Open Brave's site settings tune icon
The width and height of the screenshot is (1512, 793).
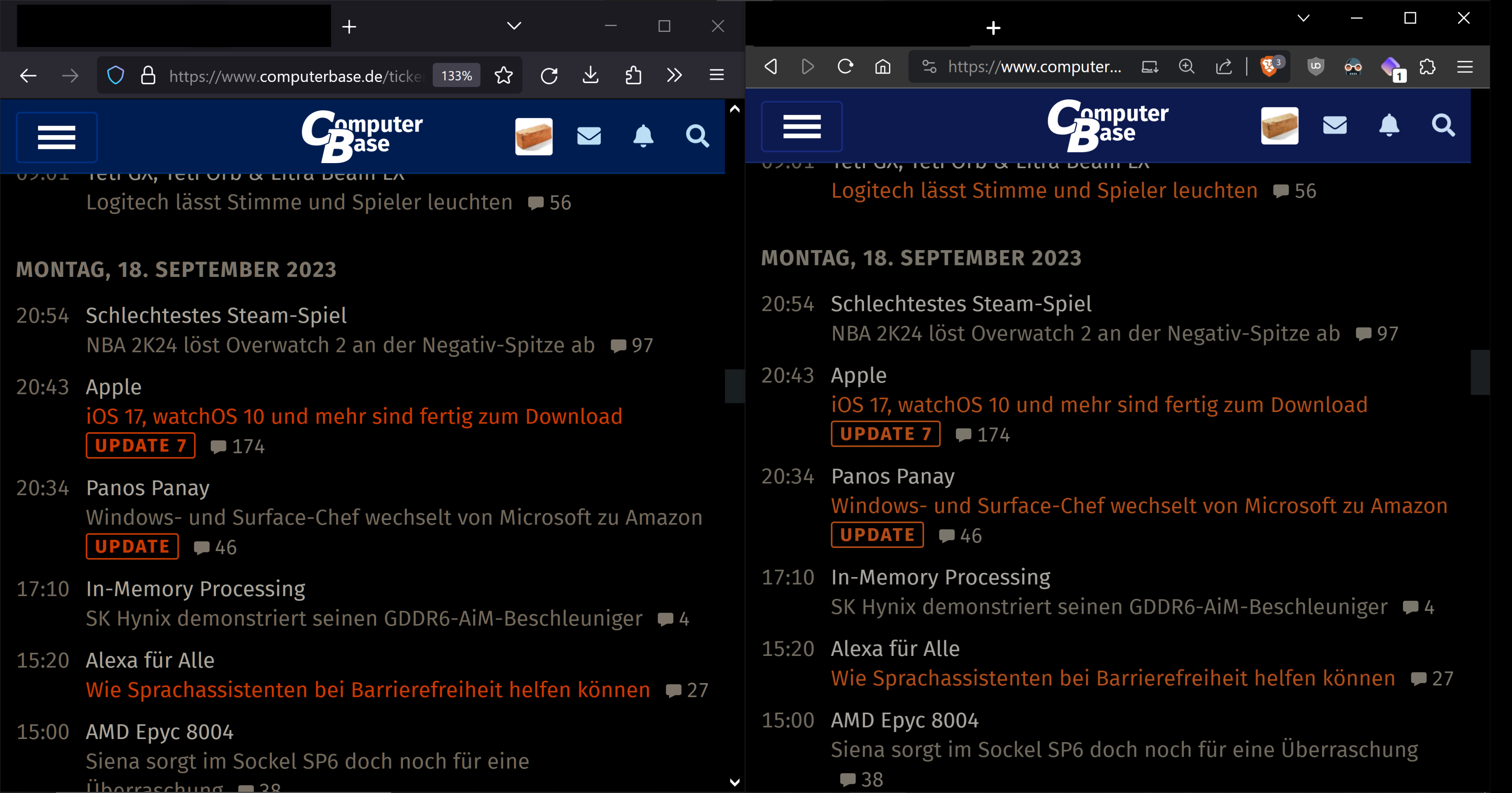pyautogui.click(x=929, y=67)
